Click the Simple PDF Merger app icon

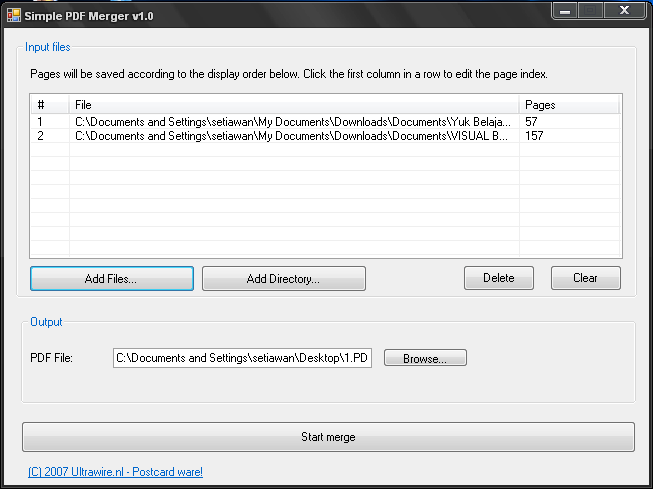click(14, 15)
